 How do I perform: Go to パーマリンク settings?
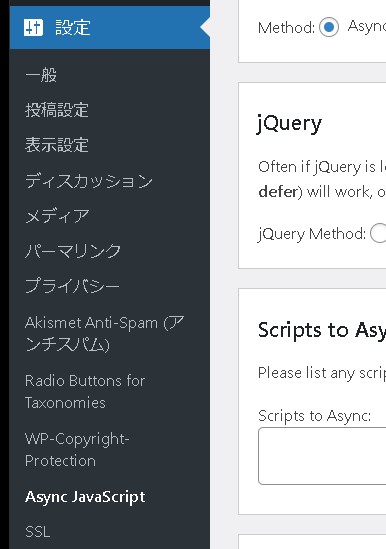(73, 251)
